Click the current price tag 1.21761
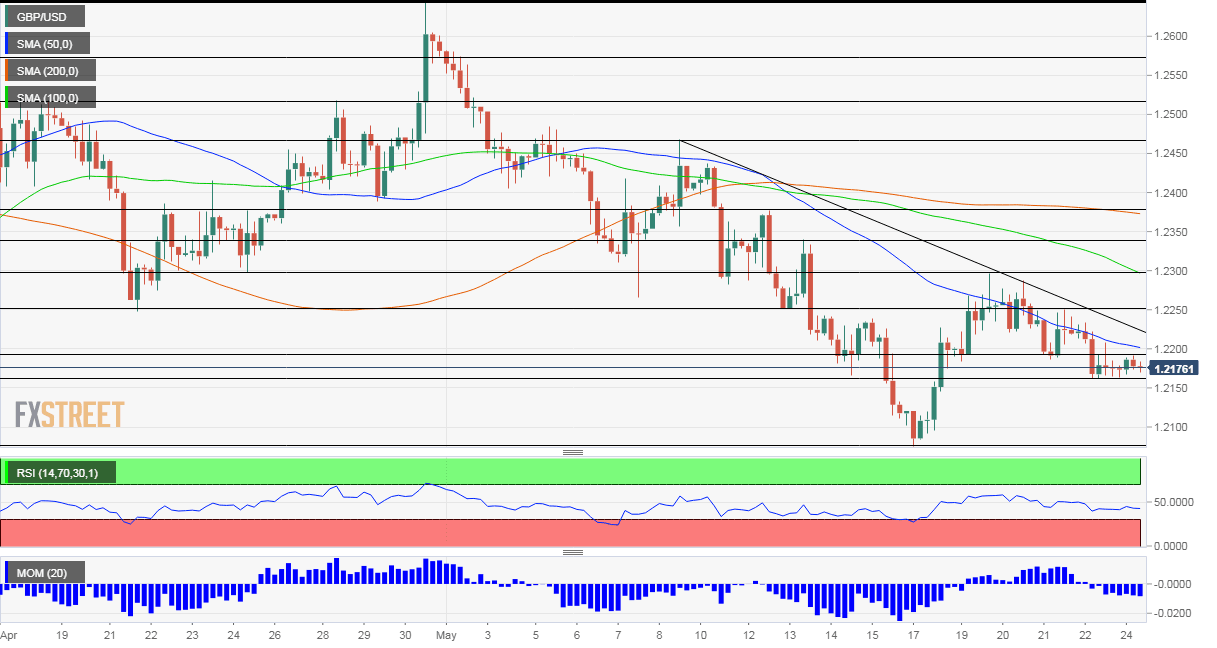The height and width of the screenshot is (648, 1217). [x=1176, y=368]
